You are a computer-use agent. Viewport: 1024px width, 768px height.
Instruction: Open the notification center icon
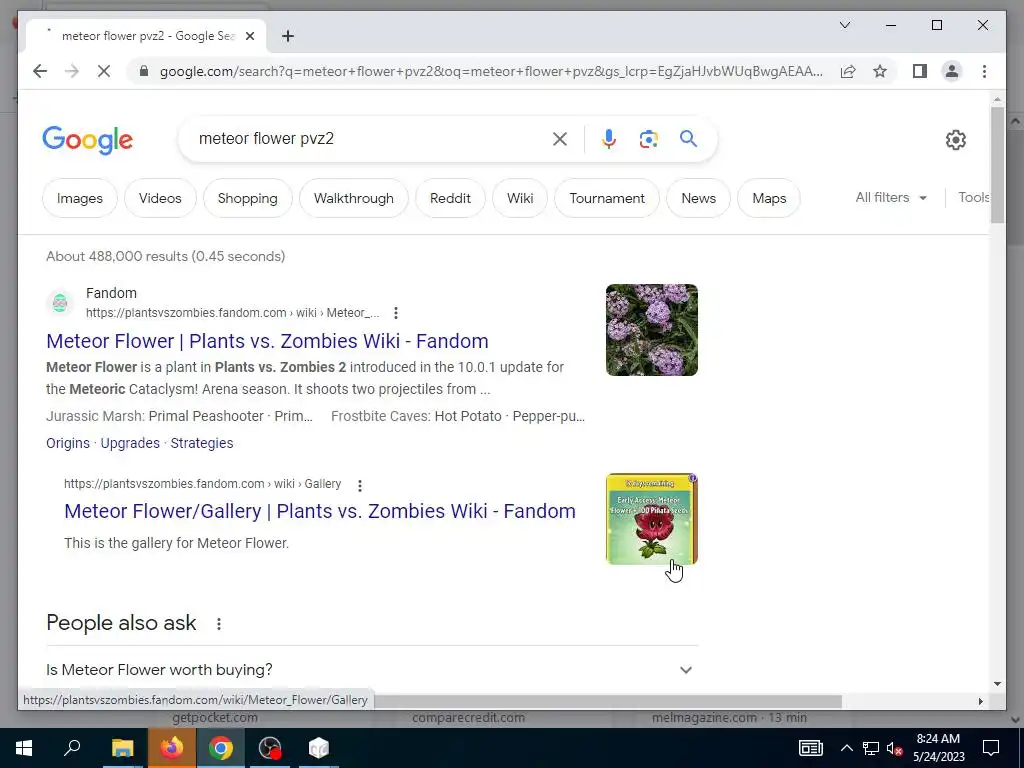[x=991, y=748]
